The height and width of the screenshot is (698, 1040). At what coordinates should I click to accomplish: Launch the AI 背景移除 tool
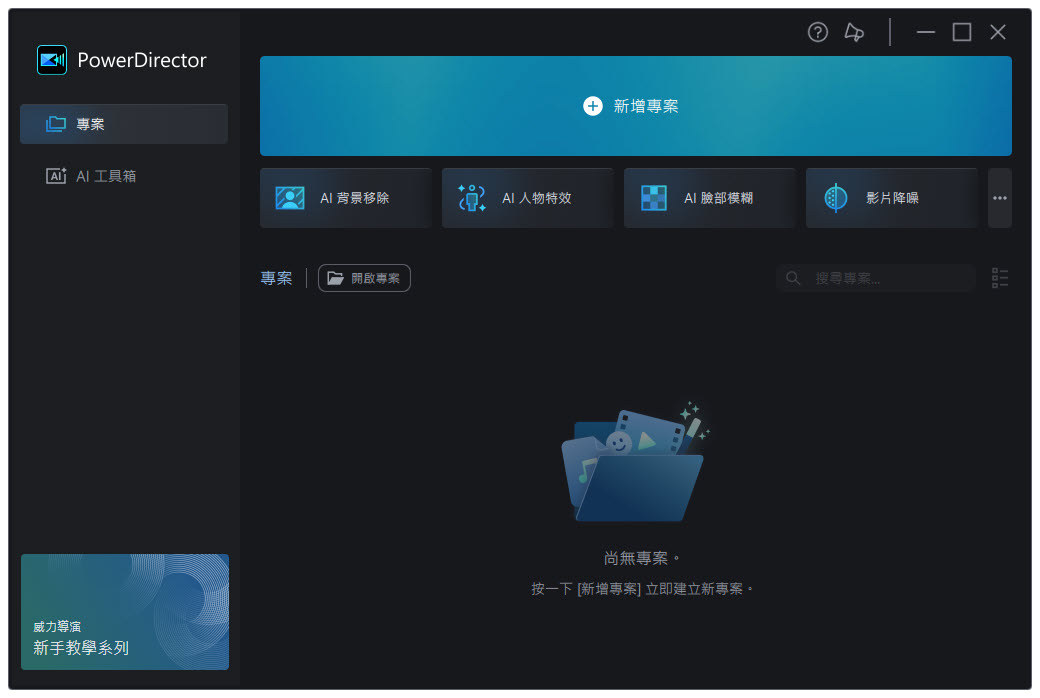click(346, 198)
